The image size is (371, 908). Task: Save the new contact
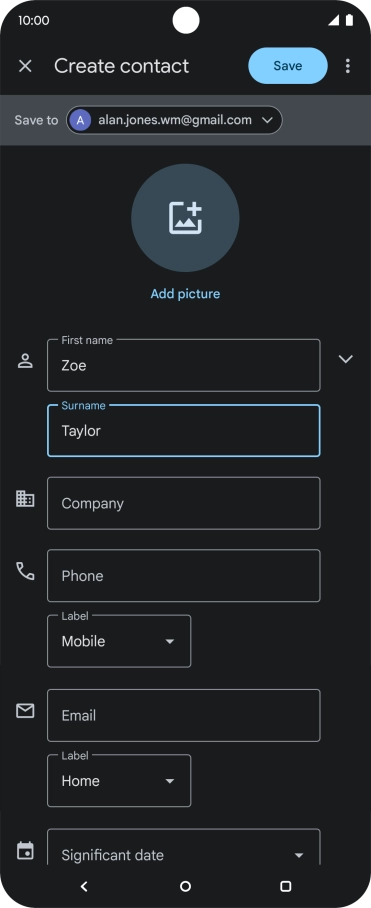click(x=288, y=65)
